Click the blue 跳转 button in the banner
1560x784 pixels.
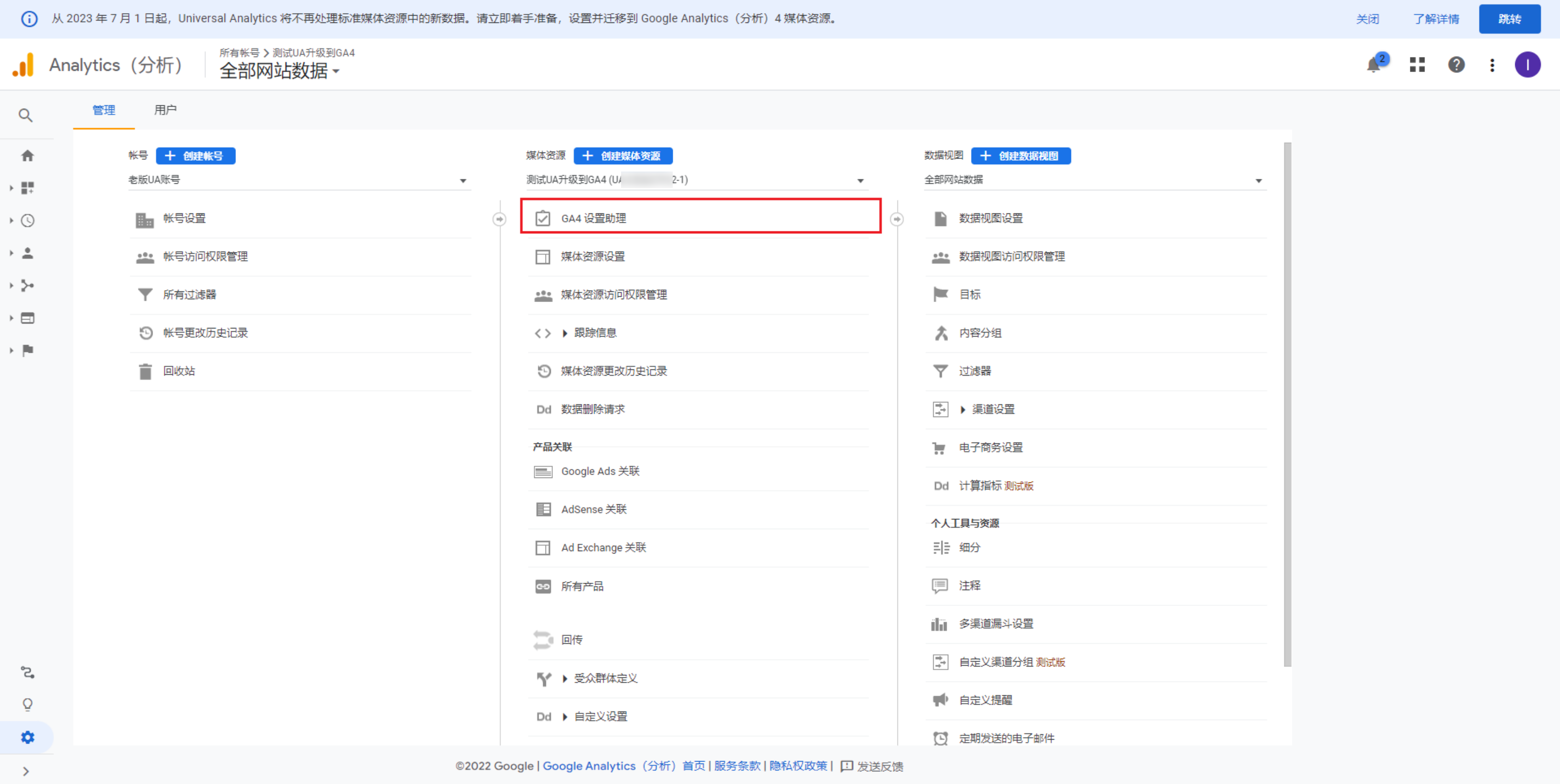1509,19
